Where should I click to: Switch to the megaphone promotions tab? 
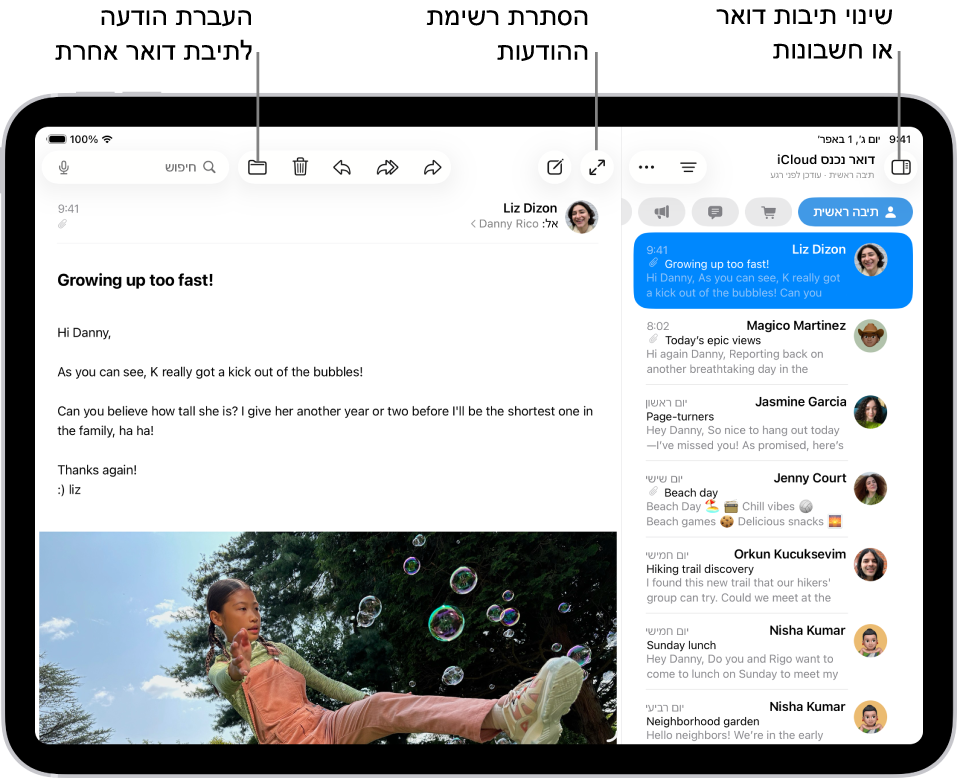tap(661, 212)
